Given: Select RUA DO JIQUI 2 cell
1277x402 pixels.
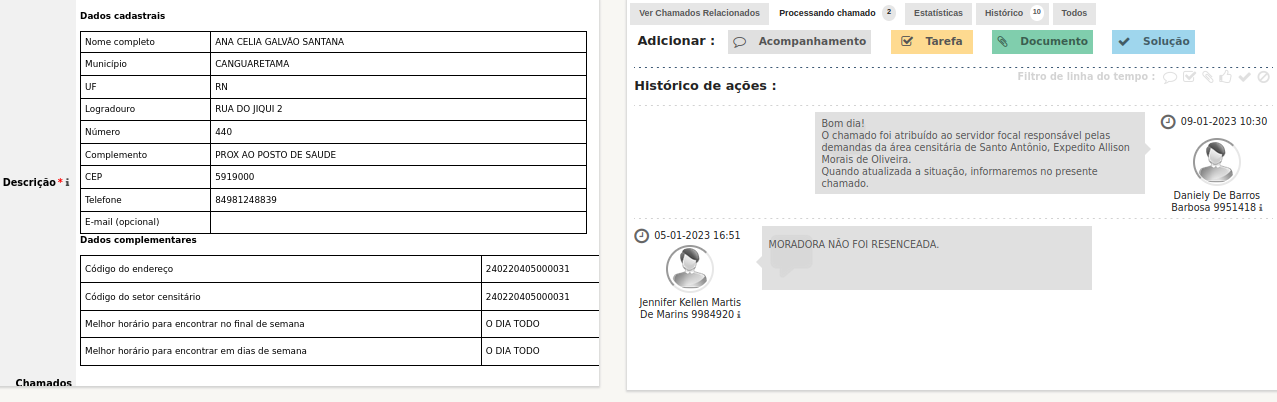Looking at the screenshot, I should (398, 109).
